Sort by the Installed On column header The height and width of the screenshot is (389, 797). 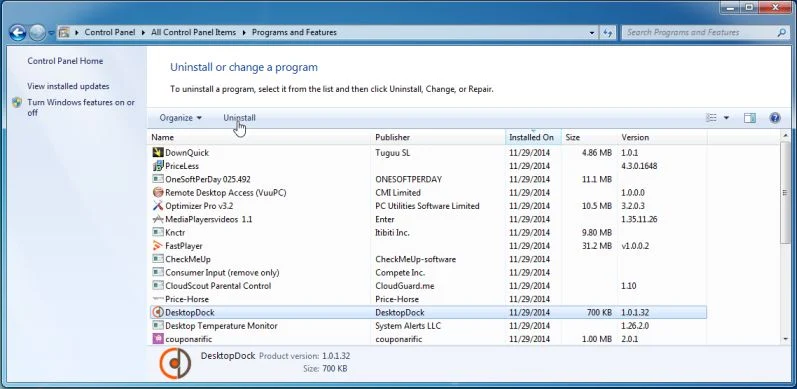534,137
